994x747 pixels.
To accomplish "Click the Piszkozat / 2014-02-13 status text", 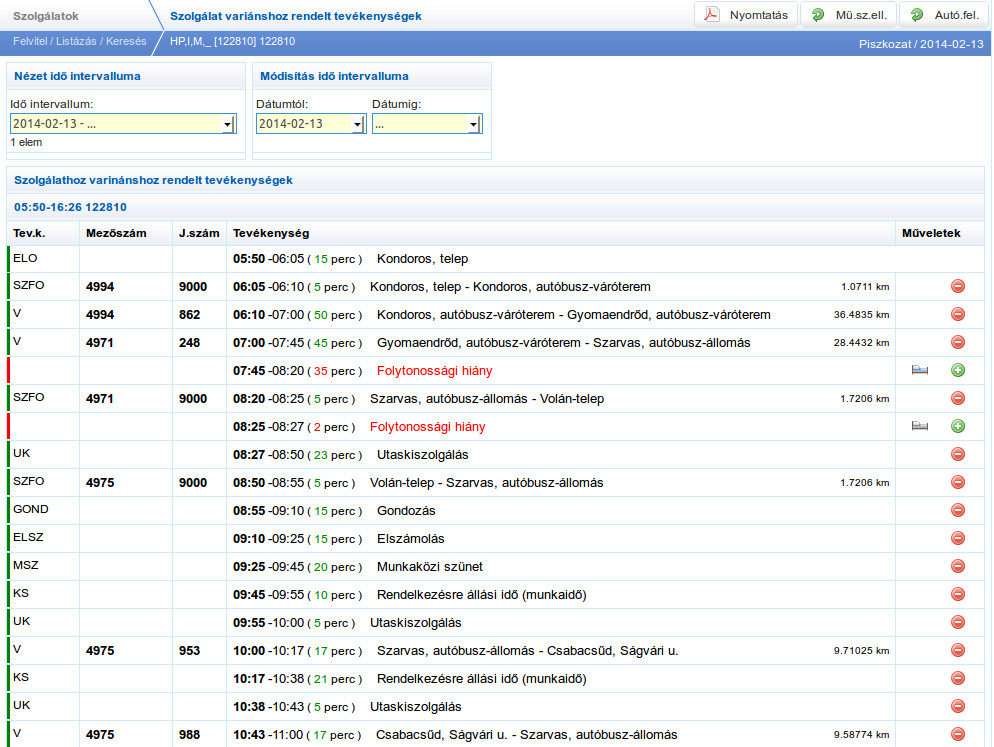I will (921, 44).
